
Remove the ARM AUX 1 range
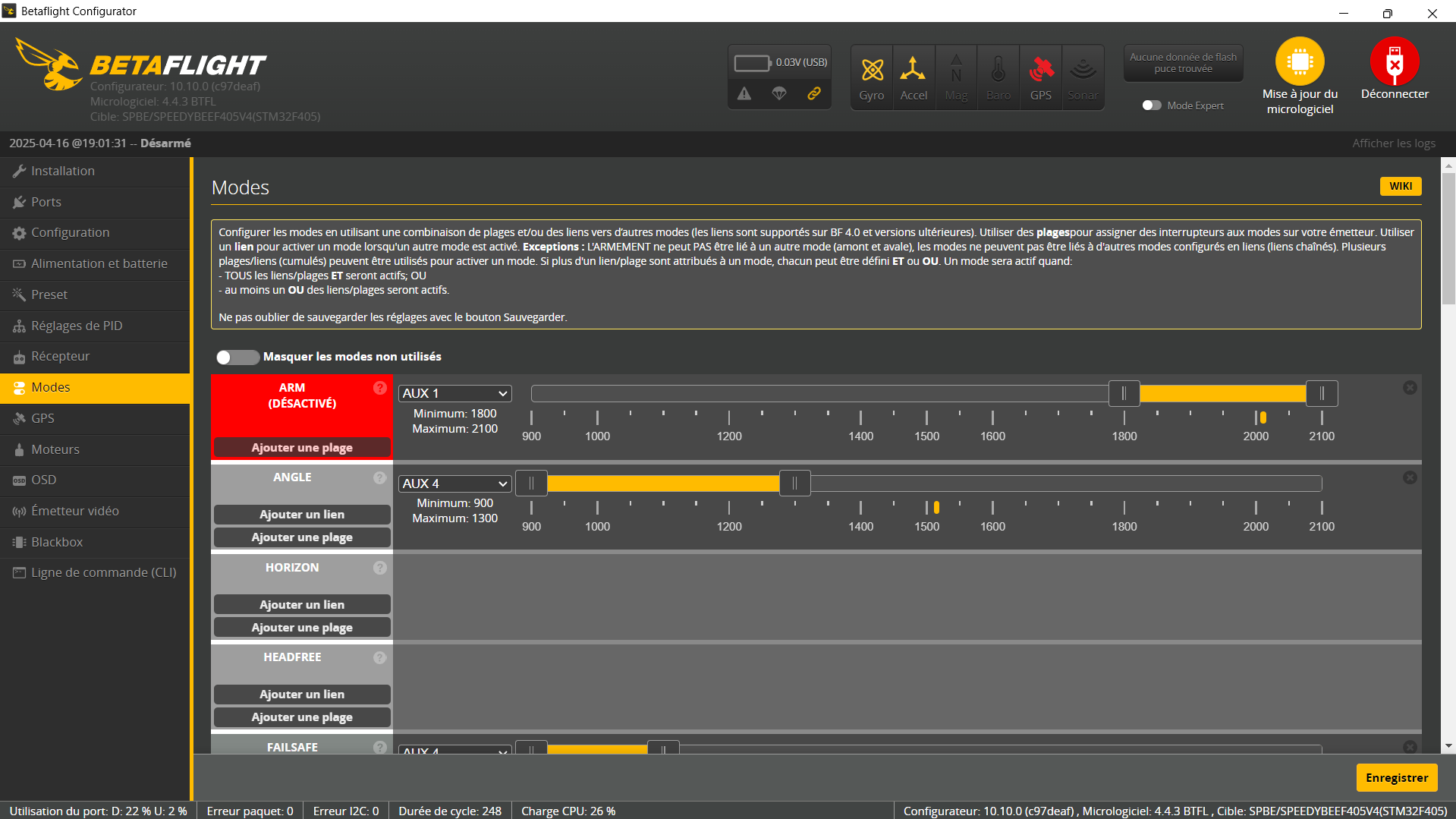pyautogui.click(x=1410, y=388)
